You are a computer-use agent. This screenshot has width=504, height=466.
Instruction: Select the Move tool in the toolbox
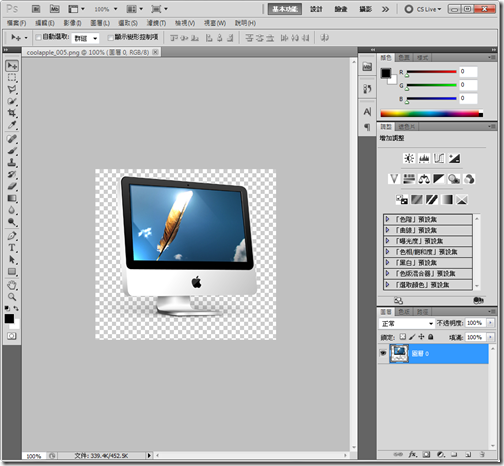click(x=12, y=66)
